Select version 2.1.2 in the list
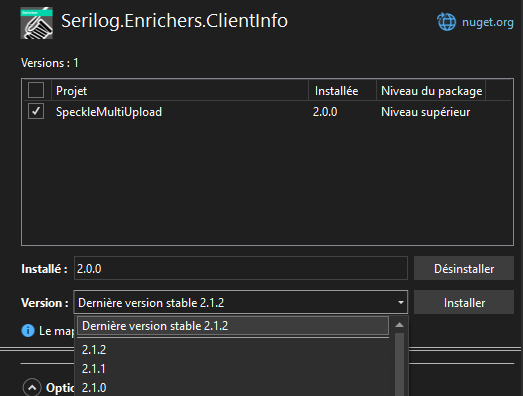This screenshot has width=523, height=396. tap(232, 350)
